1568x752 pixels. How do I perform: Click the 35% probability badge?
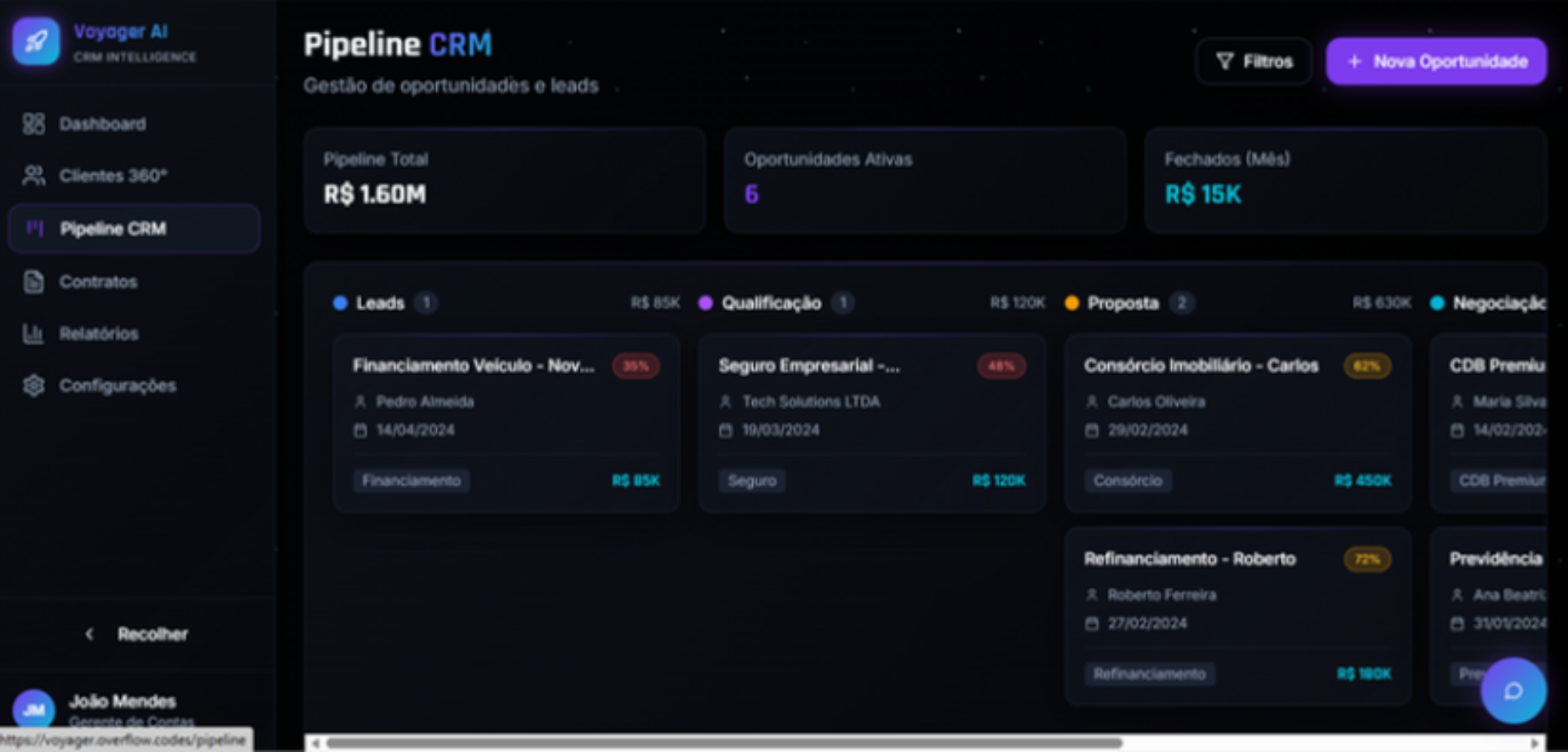click(x=635, y=366)
